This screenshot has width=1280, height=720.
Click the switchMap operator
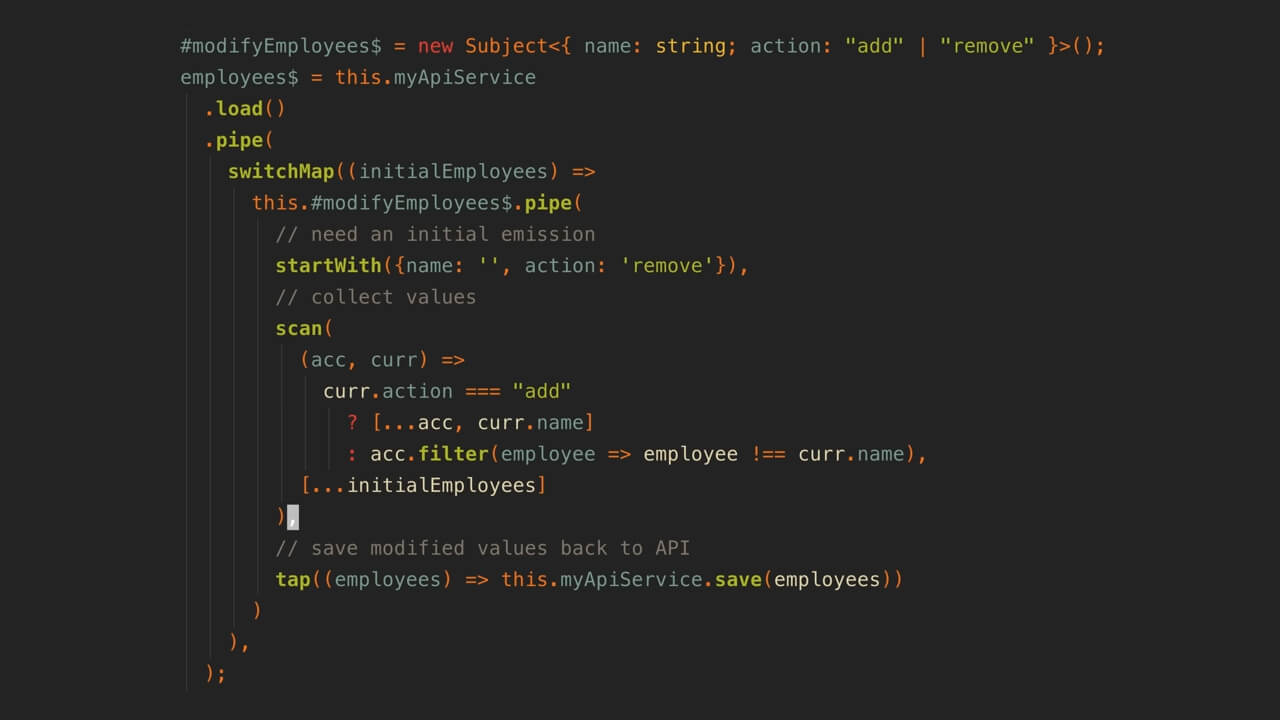pos(281,171)
